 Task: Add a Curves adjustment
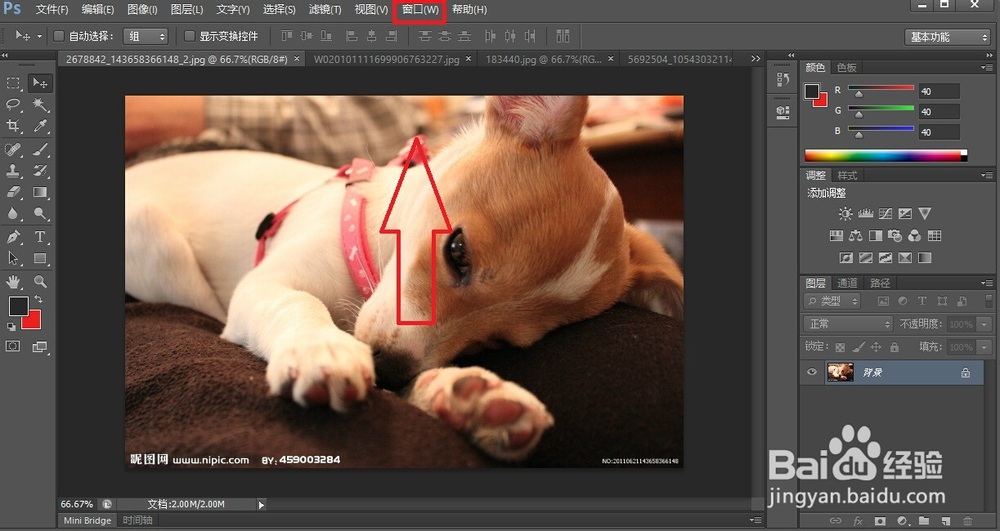click(x=885, y=214)
